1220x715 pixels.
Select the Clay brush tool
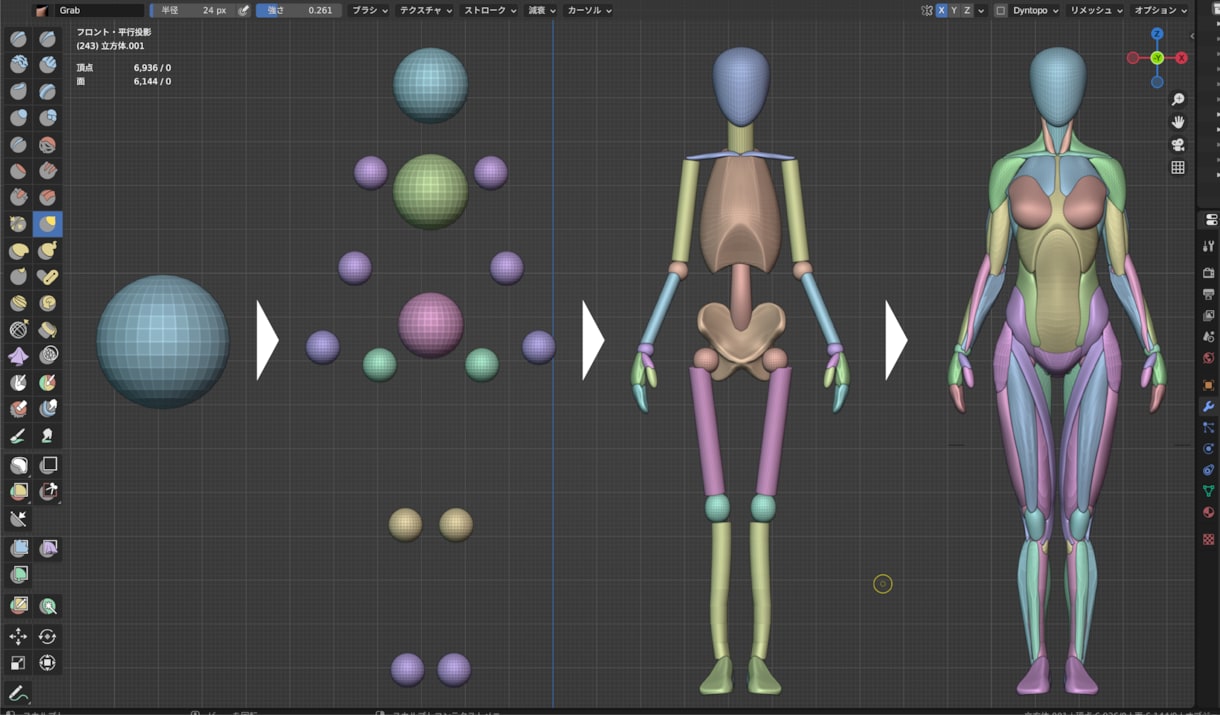coord(18,65)
